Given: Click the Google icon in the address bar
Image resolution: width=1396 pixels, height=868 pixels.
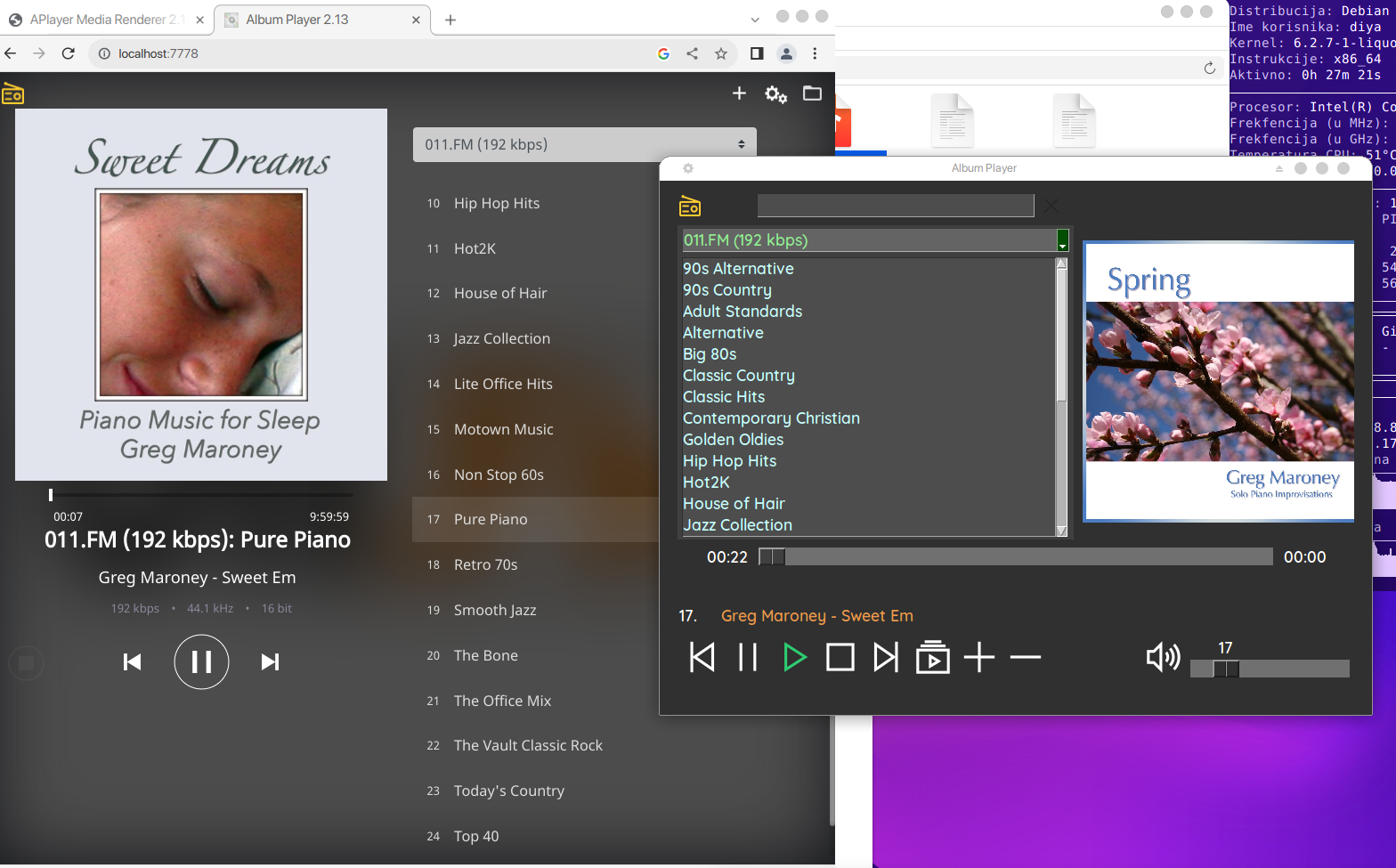Looking at the screenshot, I should click(x=663, y=53).
